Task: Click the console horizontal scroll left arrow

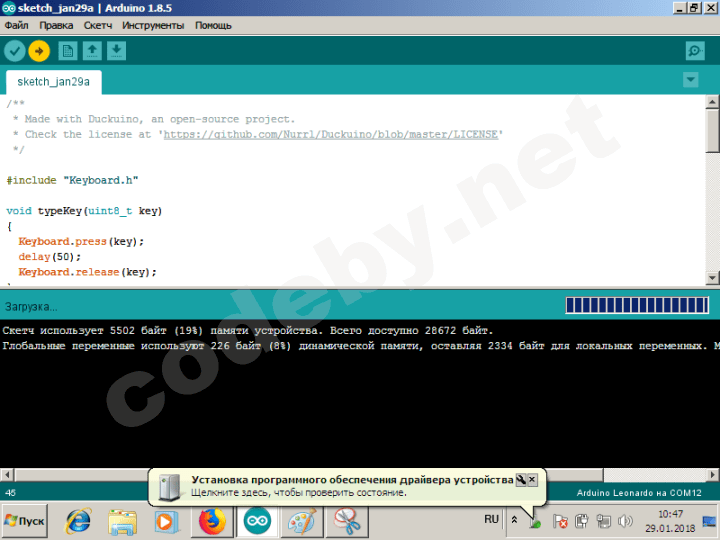Action: coord(6,474)
